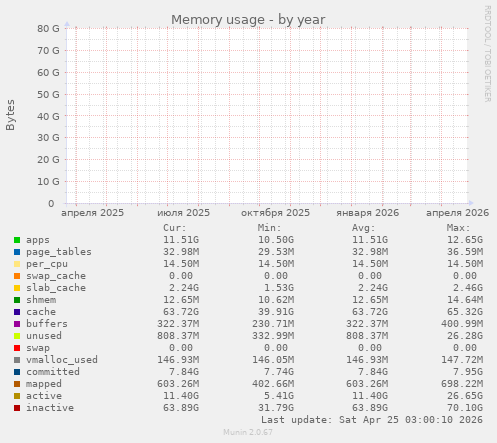Click the 'Bytes' vertical axis label
The width and height of the screenshot is (497, 443).
pyautogui.click(x=10, y=115)
